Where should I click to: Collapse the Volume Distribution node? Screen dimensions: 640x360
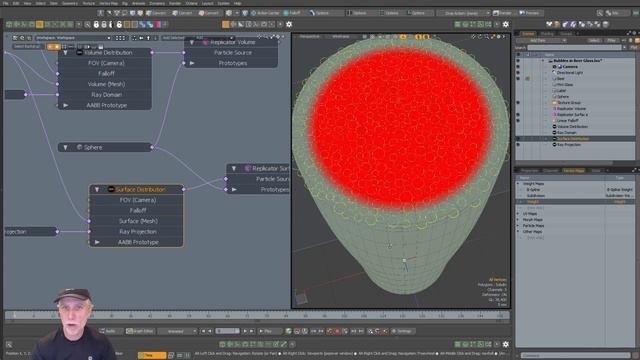coord(65,53)
